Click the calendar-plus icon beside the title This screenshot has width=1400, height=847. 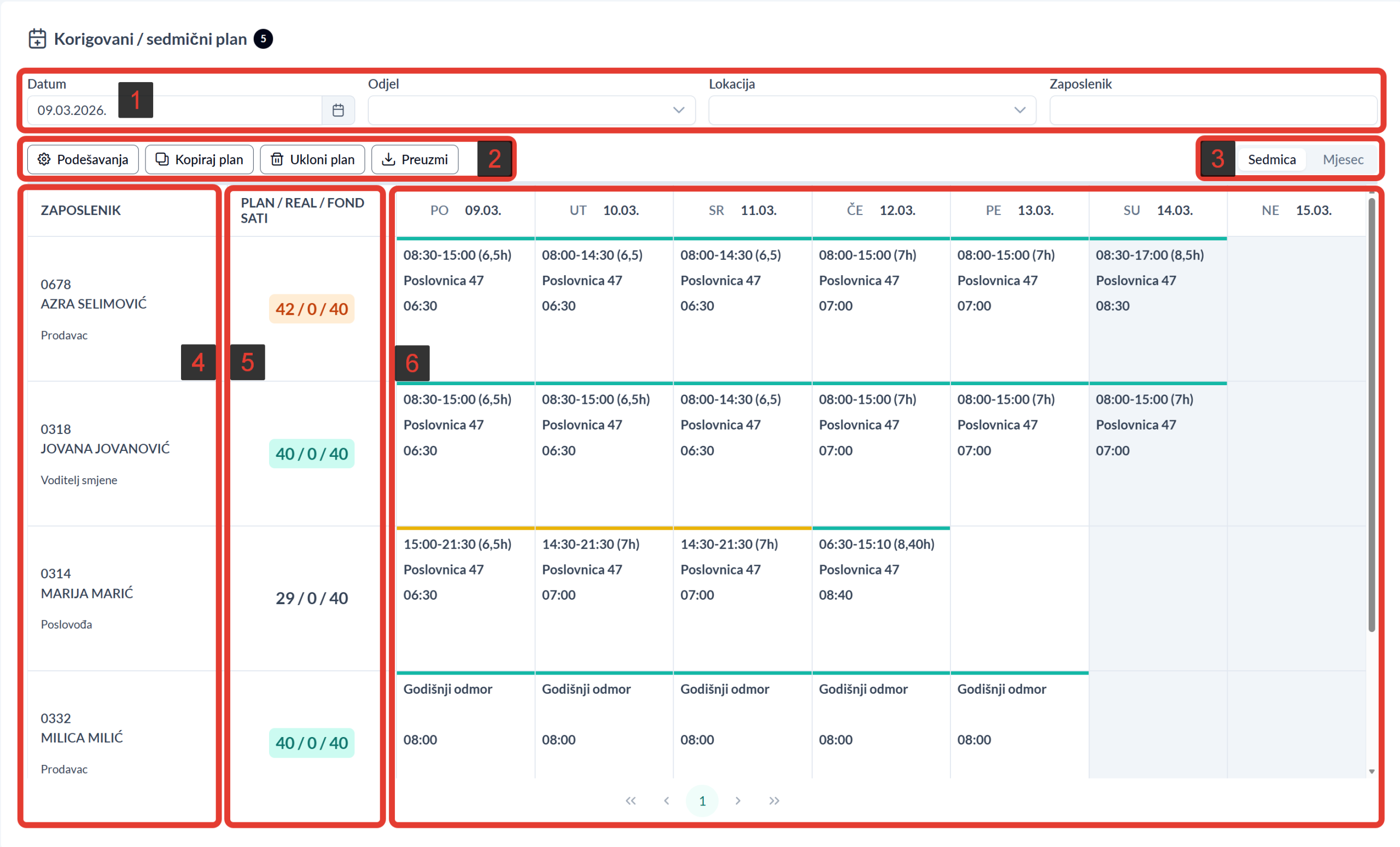[x=38, y=39]
